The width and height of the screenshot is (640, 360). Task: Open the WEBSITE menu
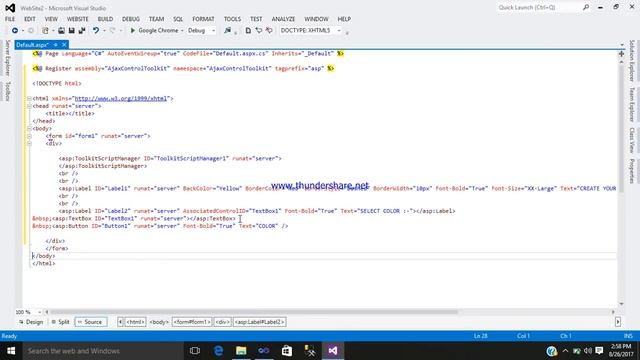point(78,19)
